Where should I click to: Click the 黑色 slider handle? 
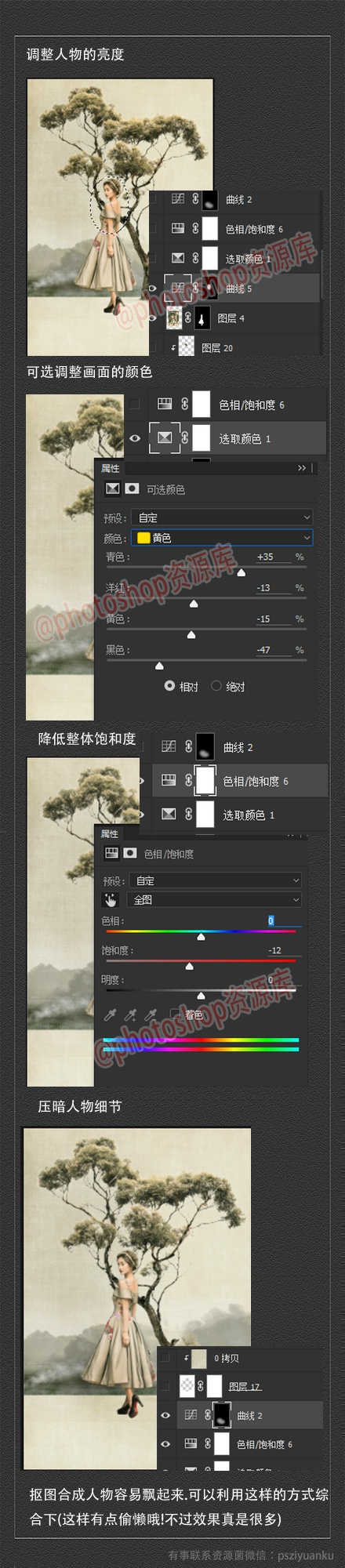click(159, 666)
